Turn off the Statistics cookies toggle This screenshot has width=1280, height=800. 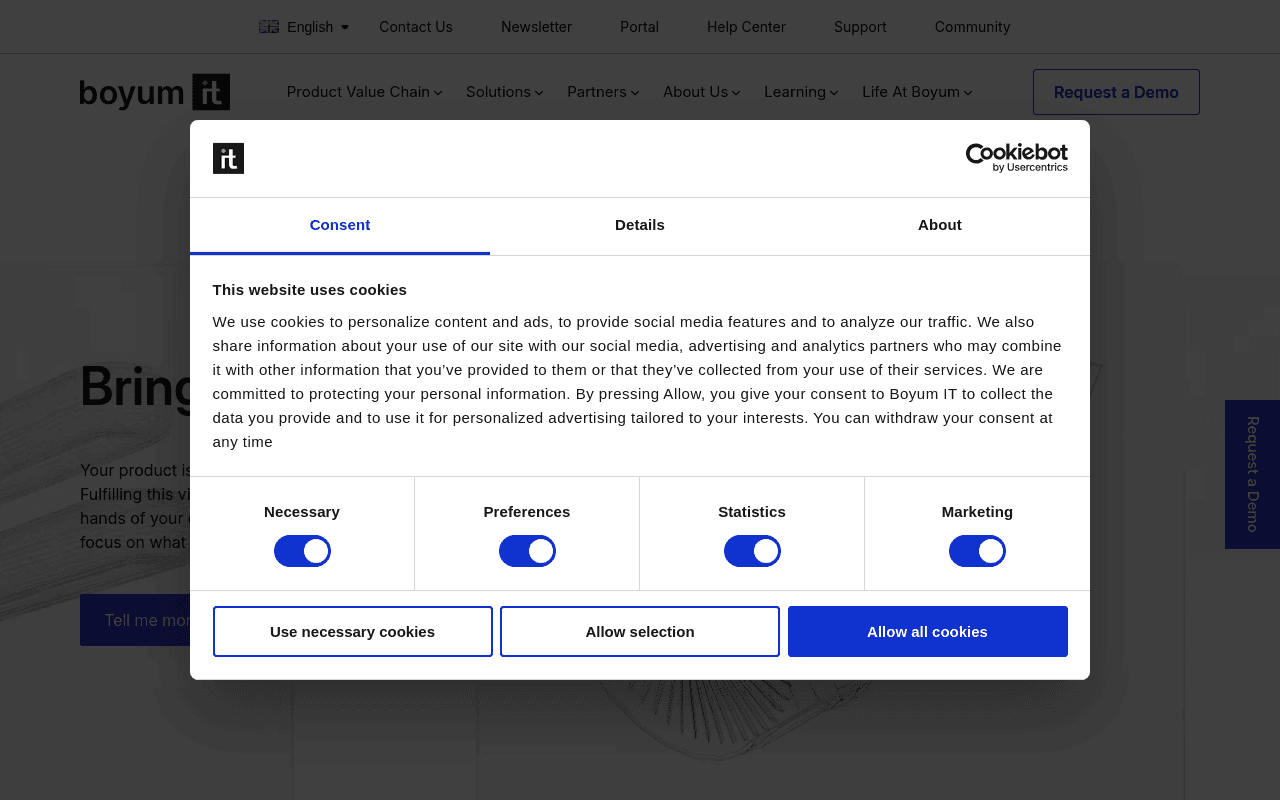point(752,551)
